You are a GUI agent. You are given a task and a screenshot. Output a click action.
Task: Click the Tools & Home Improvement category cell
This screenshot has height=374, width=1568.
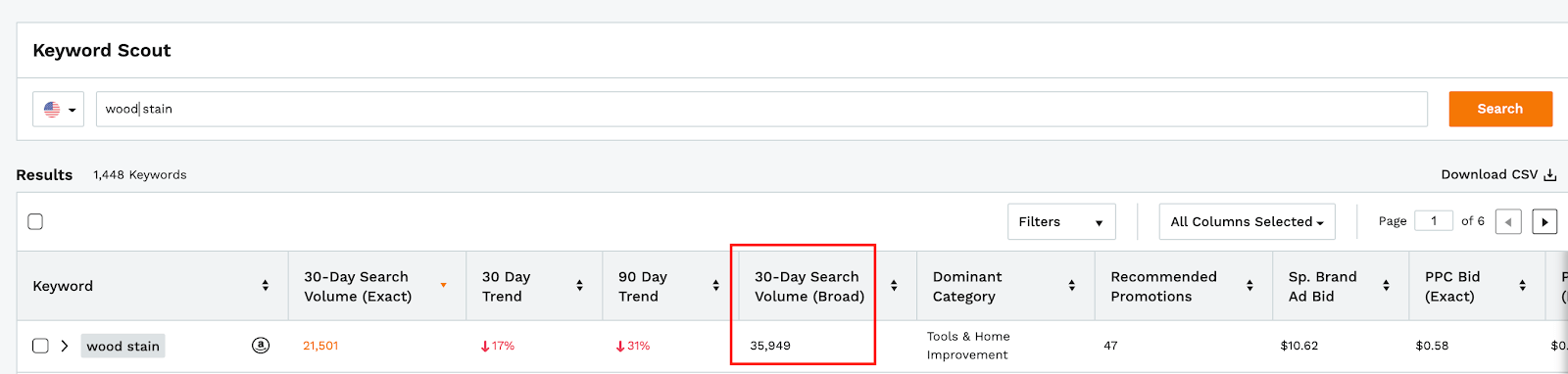[x=968, y=346]
